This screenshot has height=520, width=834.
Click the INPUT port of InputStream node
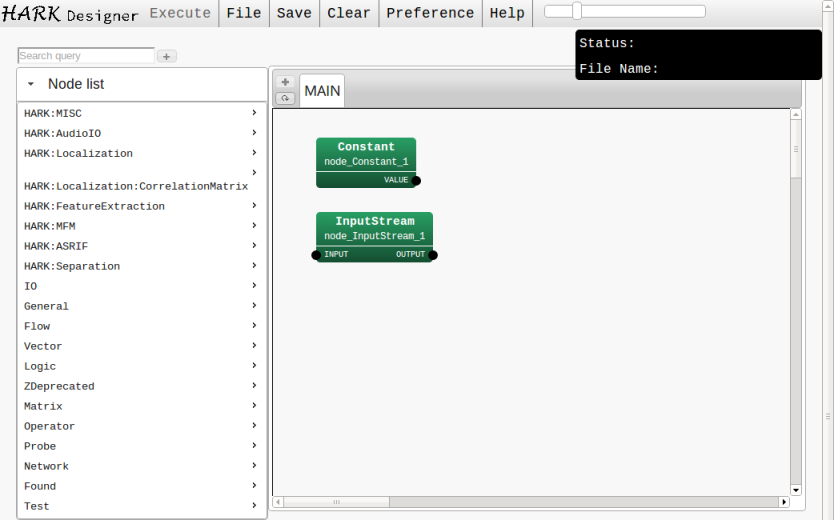pos(317,255)
